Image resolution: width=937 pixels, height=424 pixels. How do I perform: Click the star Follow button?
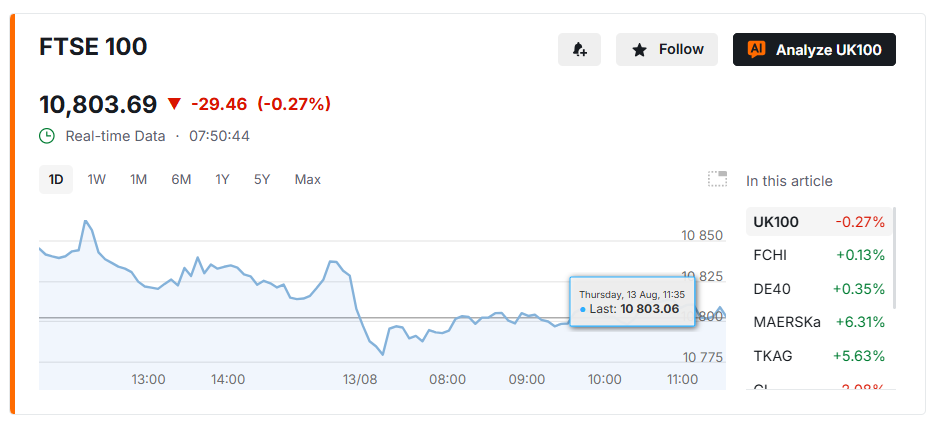(667, 50)
